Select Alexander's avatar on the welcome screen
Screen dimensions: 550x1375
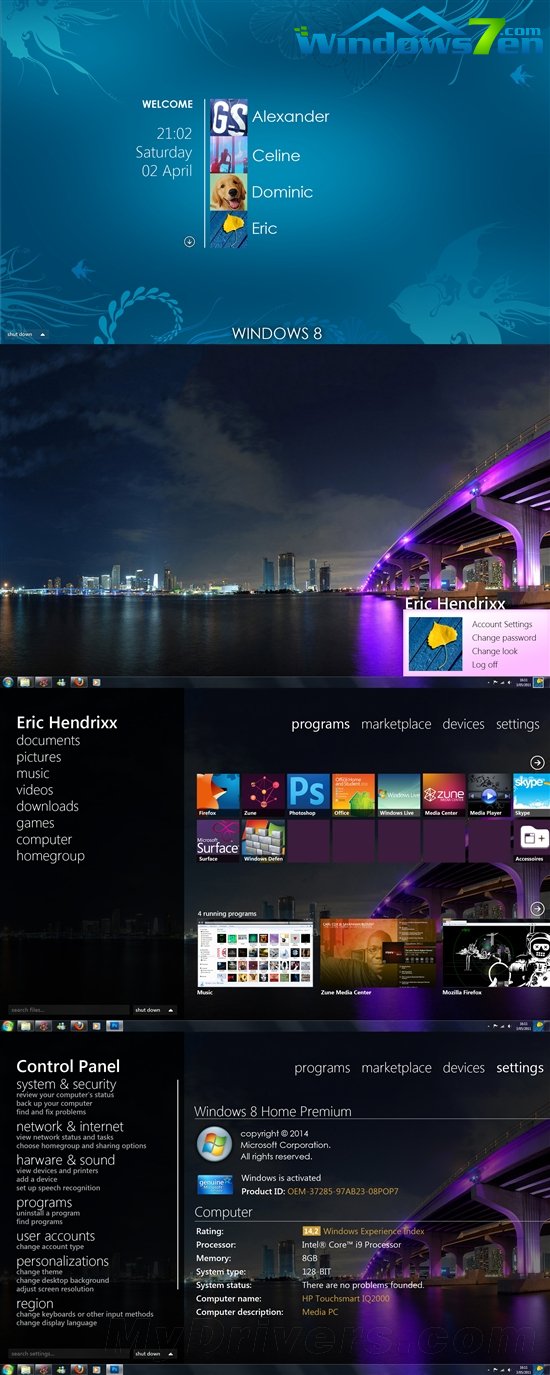click(229, 117)
